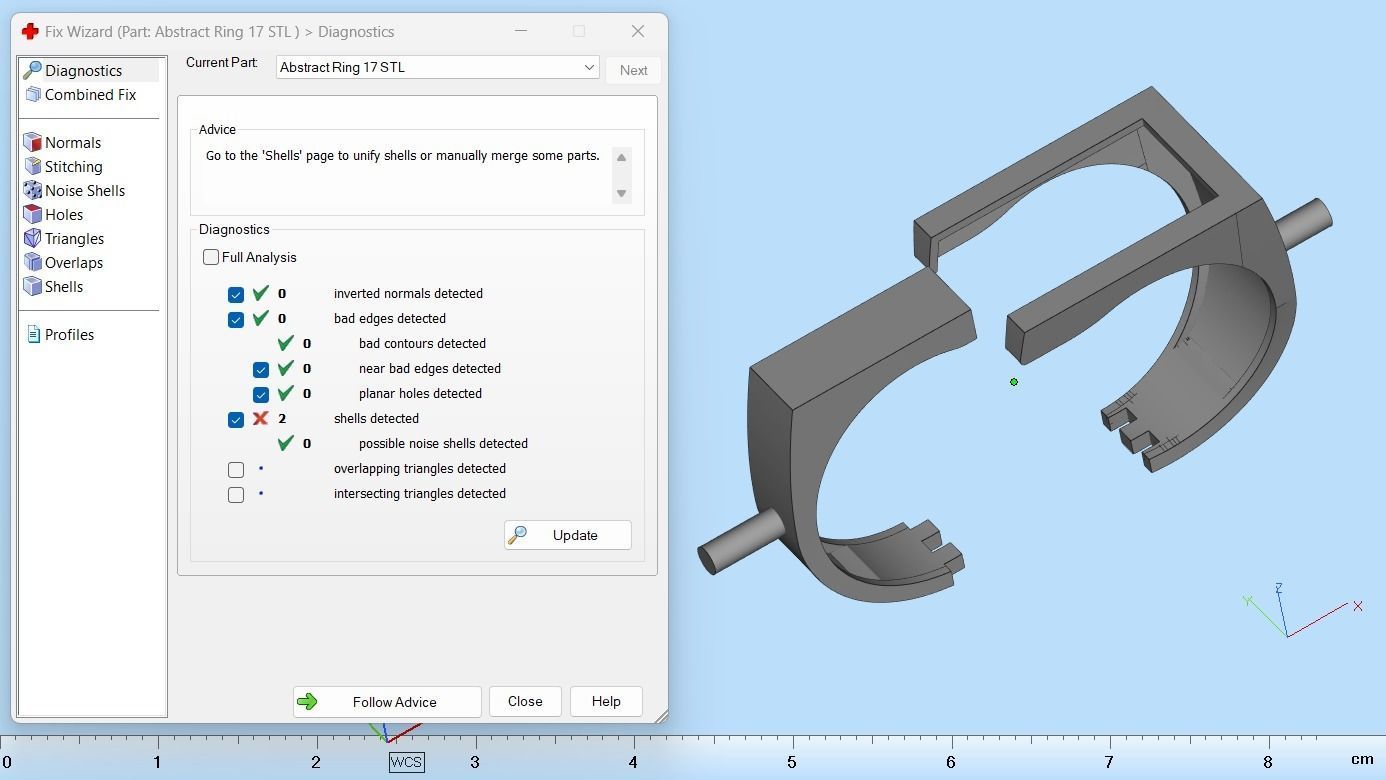Click the WCS marker on the ruler
Viewport: 1386px width, 780px height.
[x=406, y=762]
